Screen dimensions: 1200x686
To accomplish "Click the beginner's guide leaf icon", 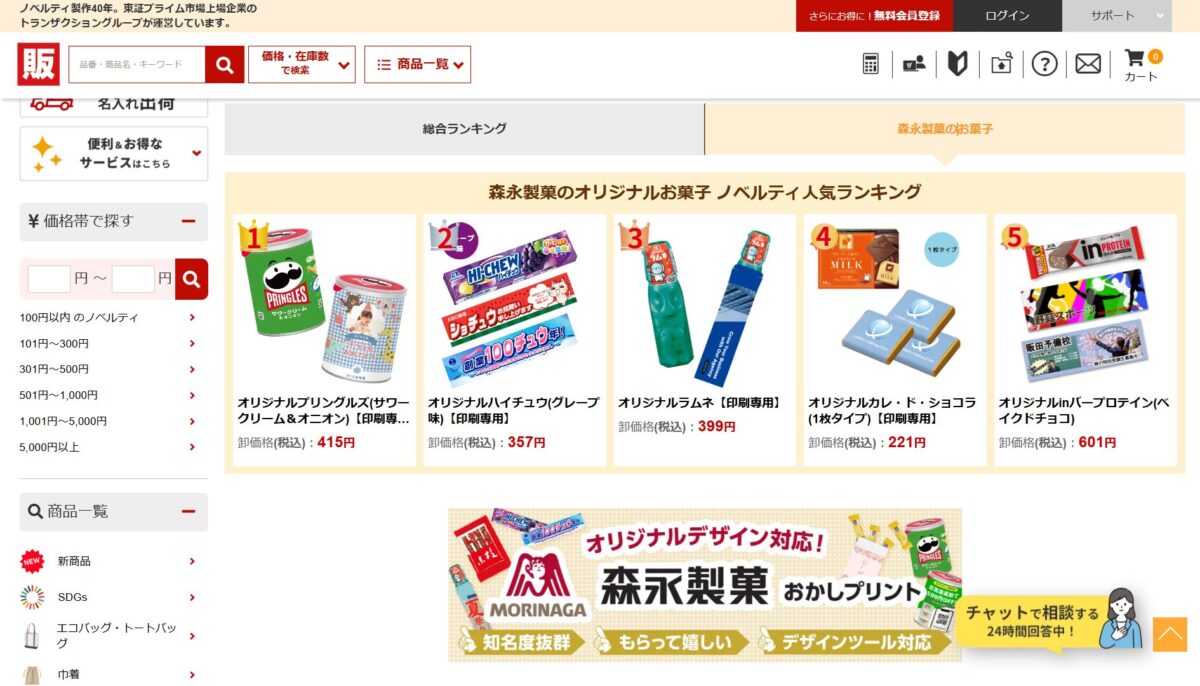I will tap(958, 64).
